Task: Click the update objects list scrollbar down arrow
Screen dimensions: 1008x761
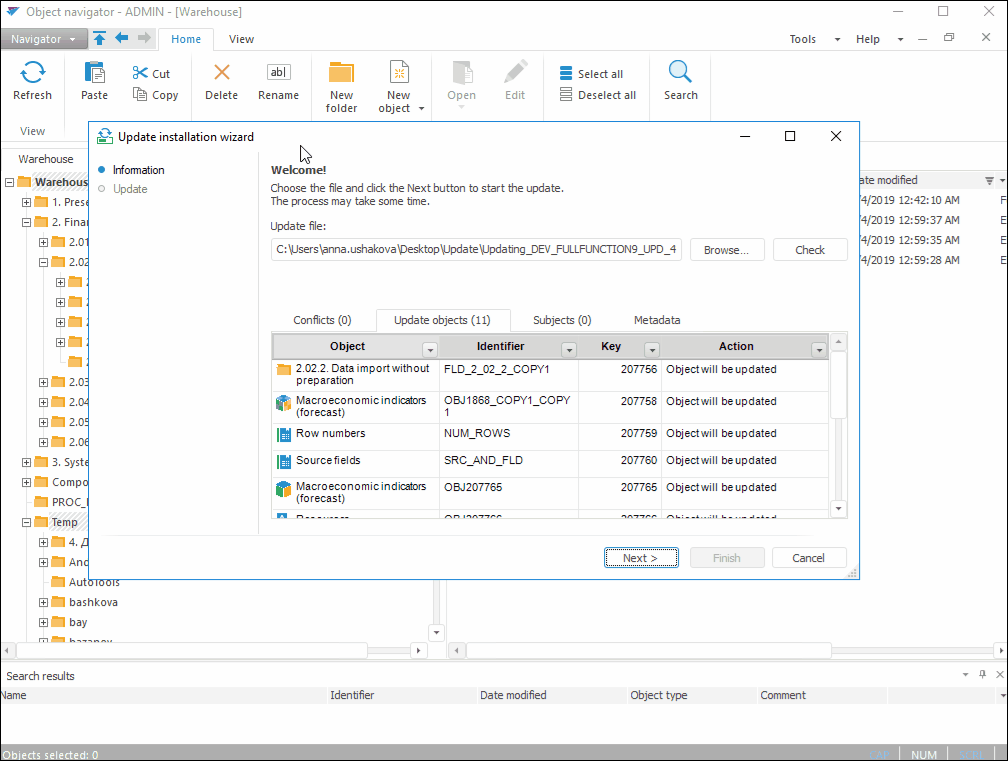Action: 839,508
